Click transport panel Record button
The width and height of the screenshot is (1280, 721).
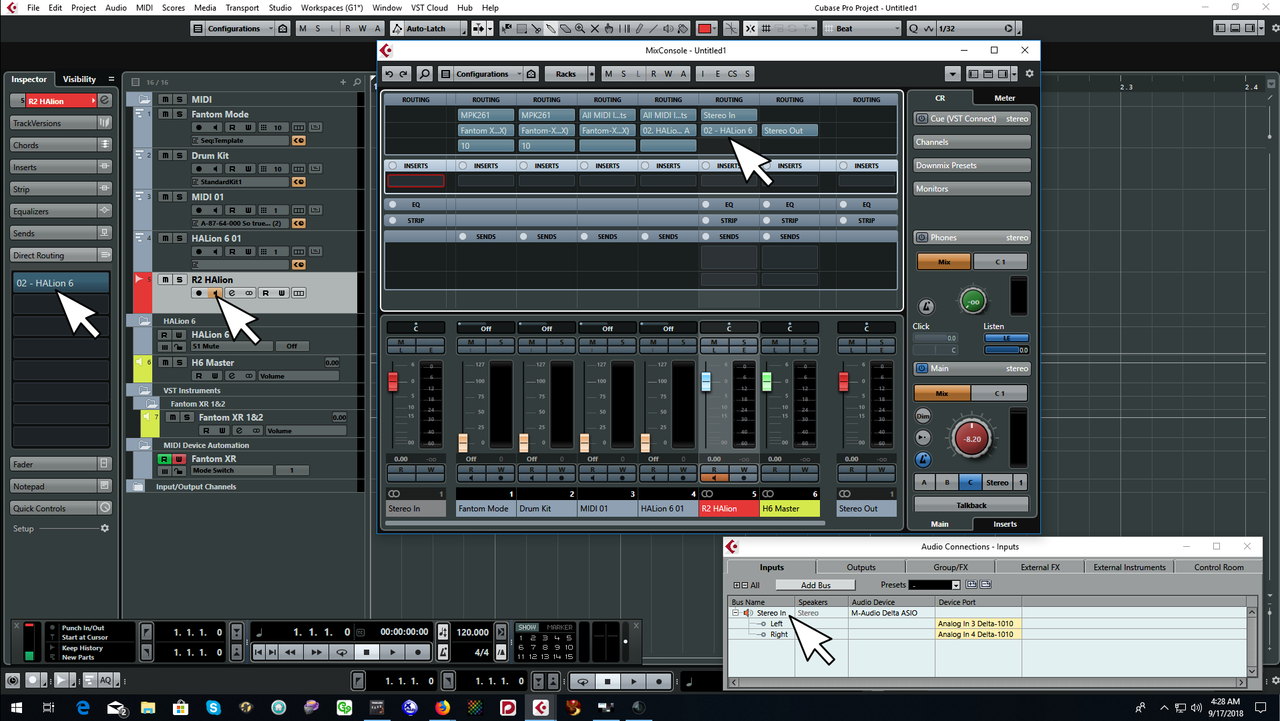click(419, 652)
